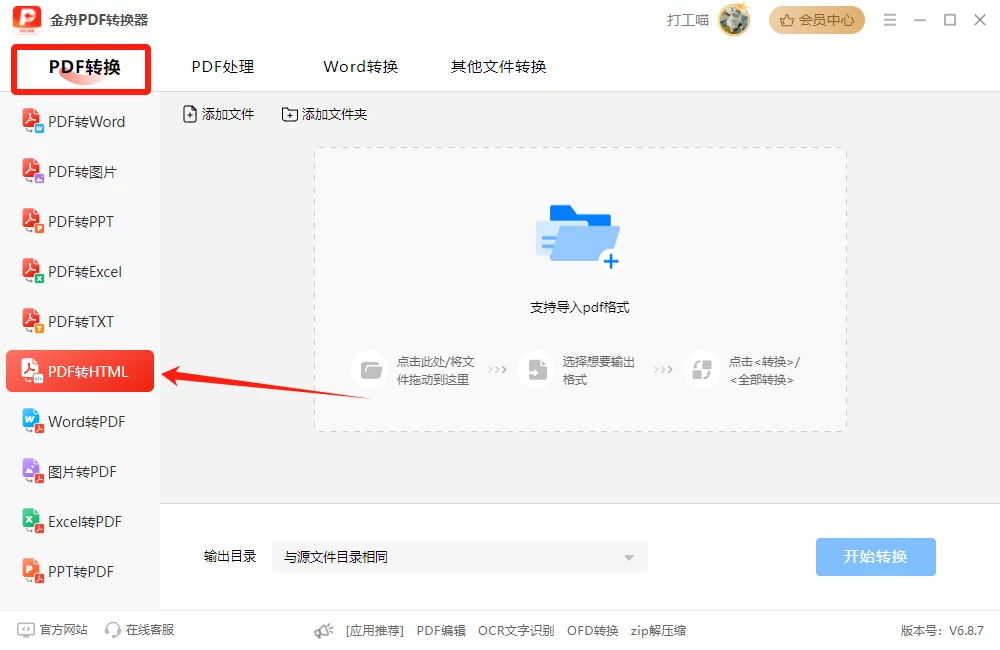Open the OCR文字识别 link
Image resolution: width=1000 pixels, height=650 pixels.
[x=516, y=630]
